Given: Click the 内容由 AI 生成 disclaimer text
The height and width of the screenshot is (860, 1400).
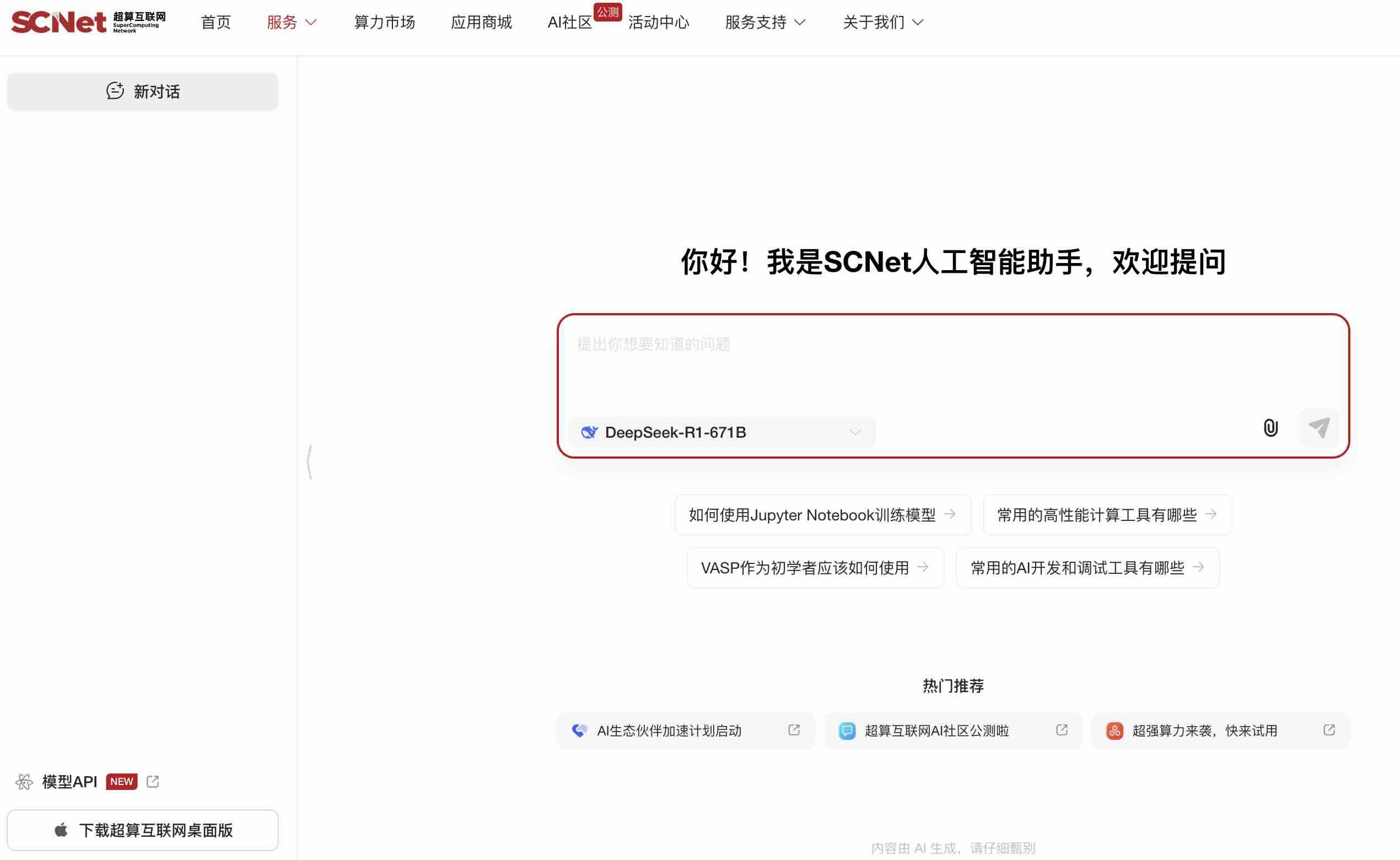Looking at the screenshot, I should pyautogui.click(x=953, y=847).
